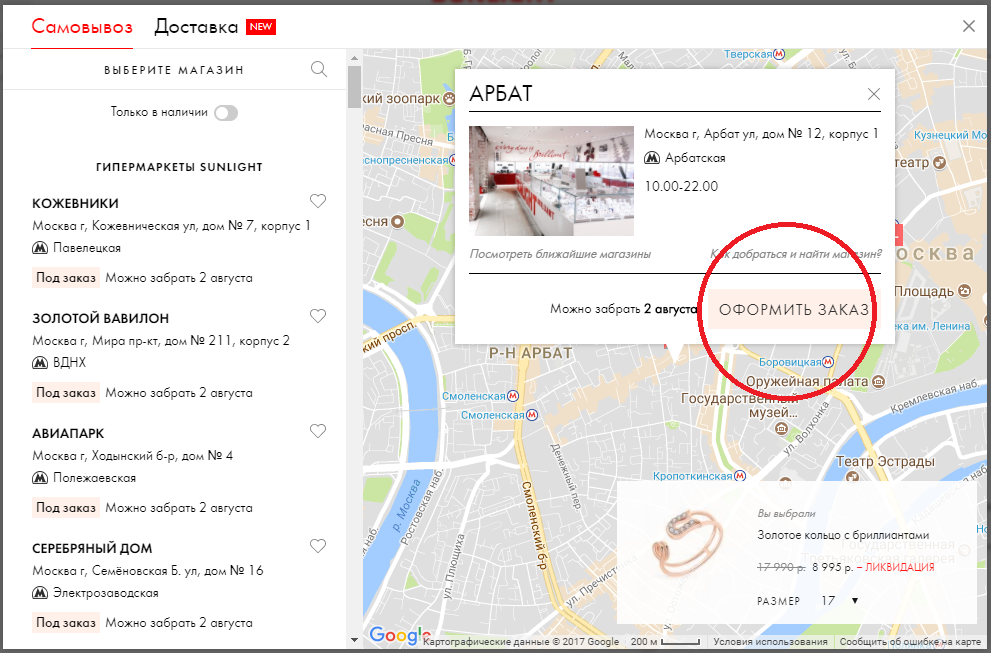The width and height of the screenshot is (991, 653).
Task: Mark Серебряный Дом store as favorite
Action: pos(318,546)
